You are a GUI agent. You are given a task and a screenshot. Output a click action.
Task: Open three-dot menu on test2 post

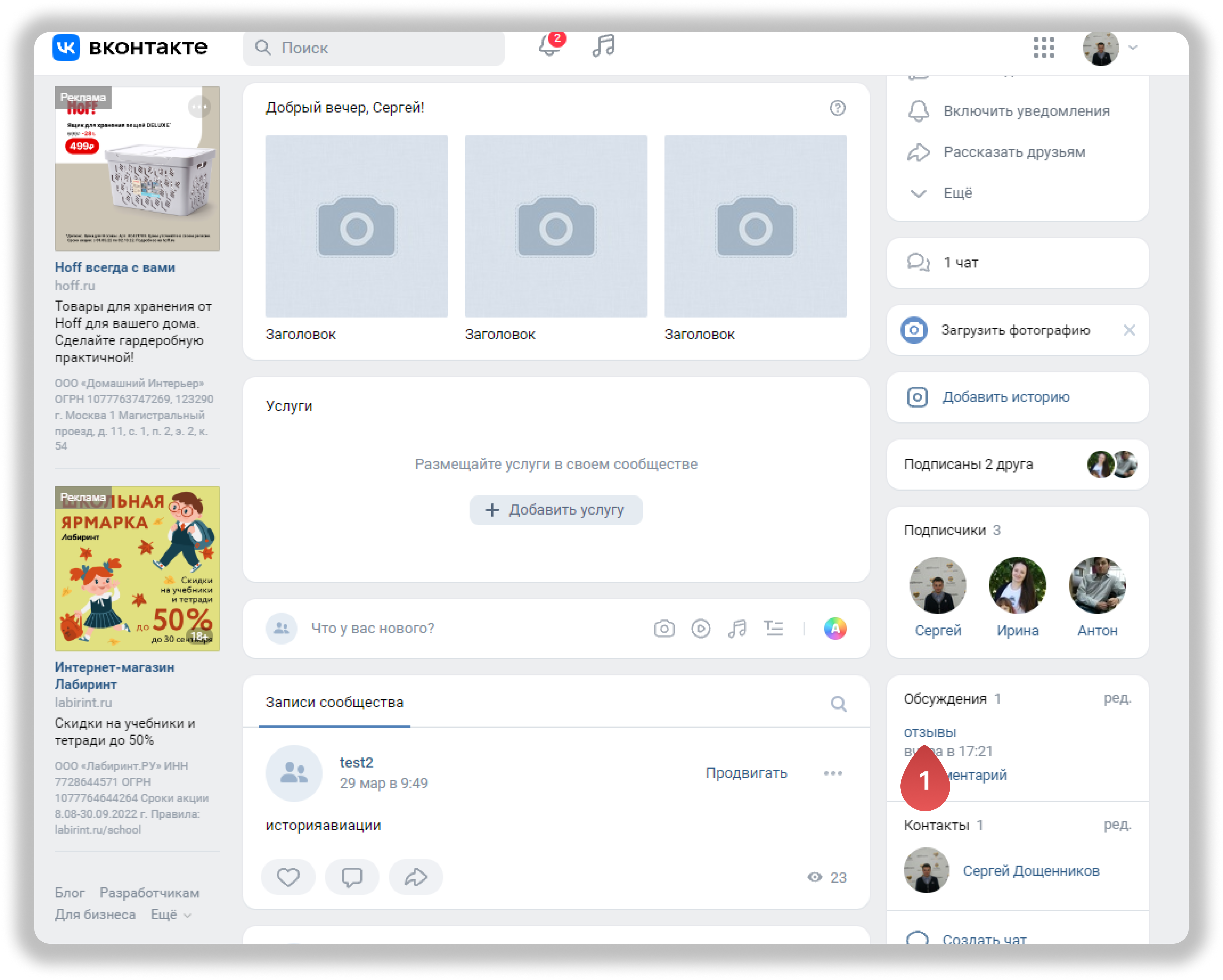point(833,774)
